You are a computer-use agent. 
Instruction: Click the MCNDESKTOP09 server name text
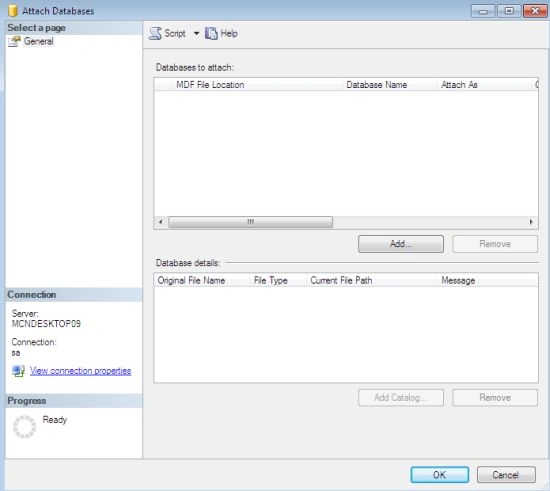click(46, 324)
